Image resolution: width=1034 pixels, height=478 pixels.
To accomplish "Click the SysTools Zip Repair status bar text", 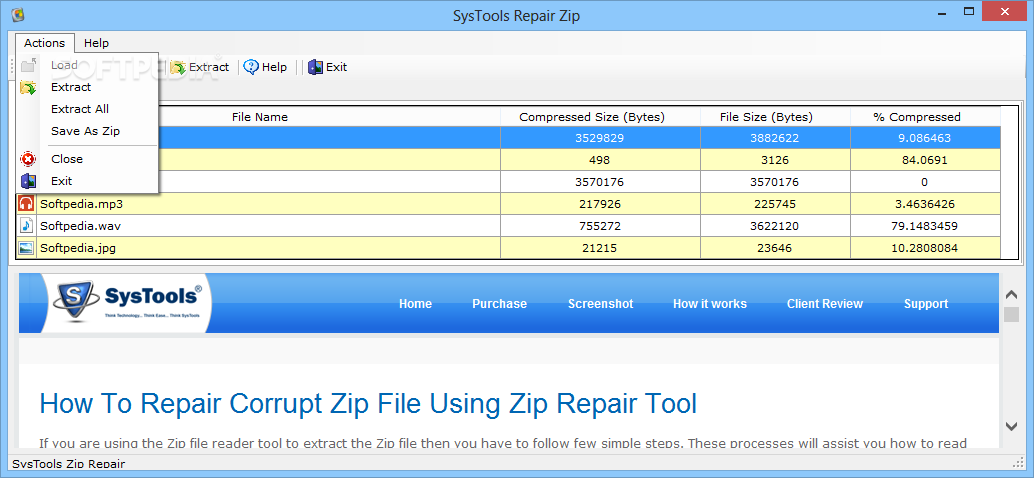I will [69, 463].
